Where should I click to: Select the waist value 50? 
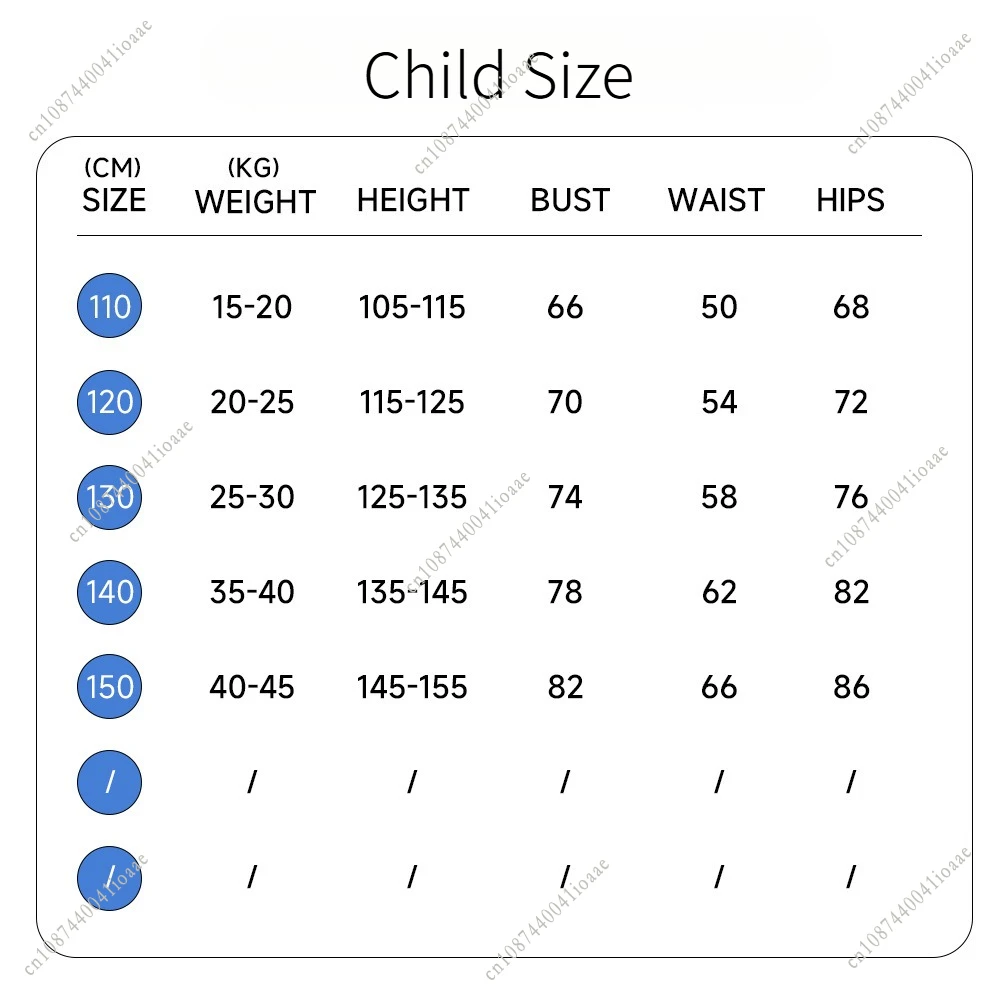coord(719,307)
